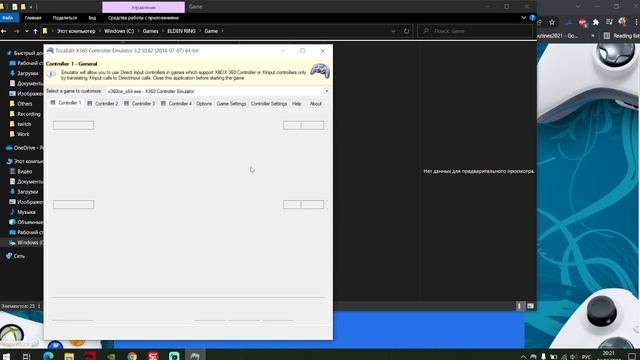Screen dimensions: 640x360
Task: Open the Chrome Reading list
Action: click(621, 36)
